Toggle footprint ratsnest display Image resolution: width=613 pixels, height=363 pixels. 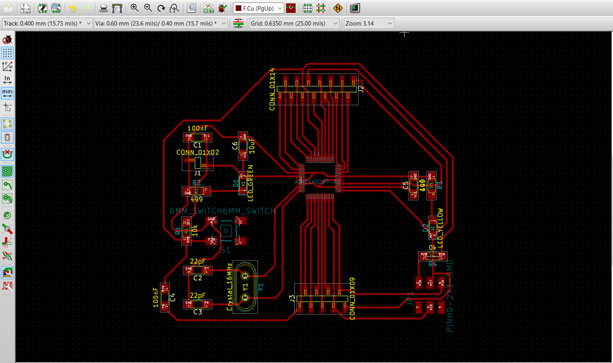point(7,138)
